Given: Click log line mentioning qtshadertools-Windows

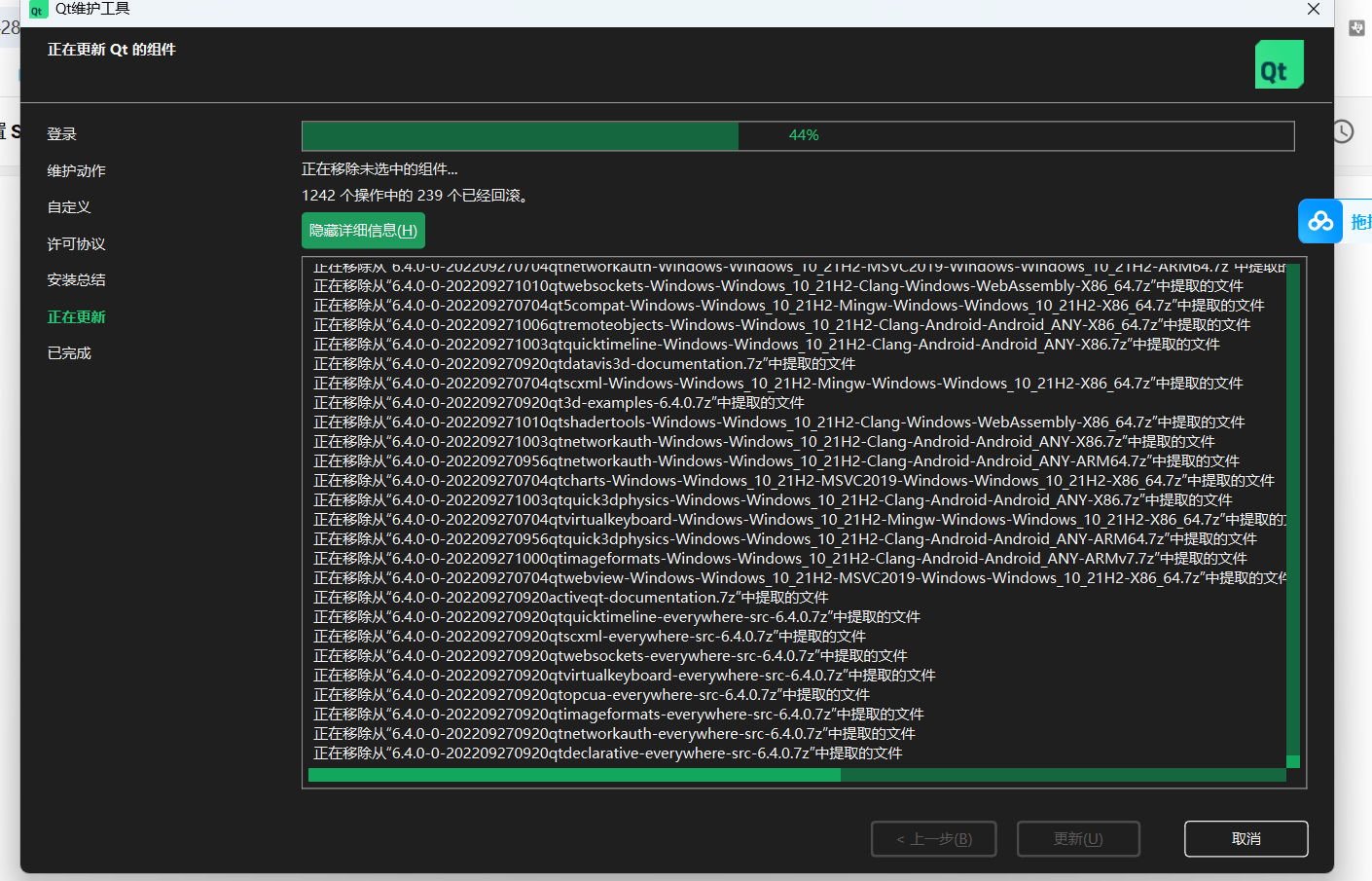Looking at the screenshot, I should point(779,422).
